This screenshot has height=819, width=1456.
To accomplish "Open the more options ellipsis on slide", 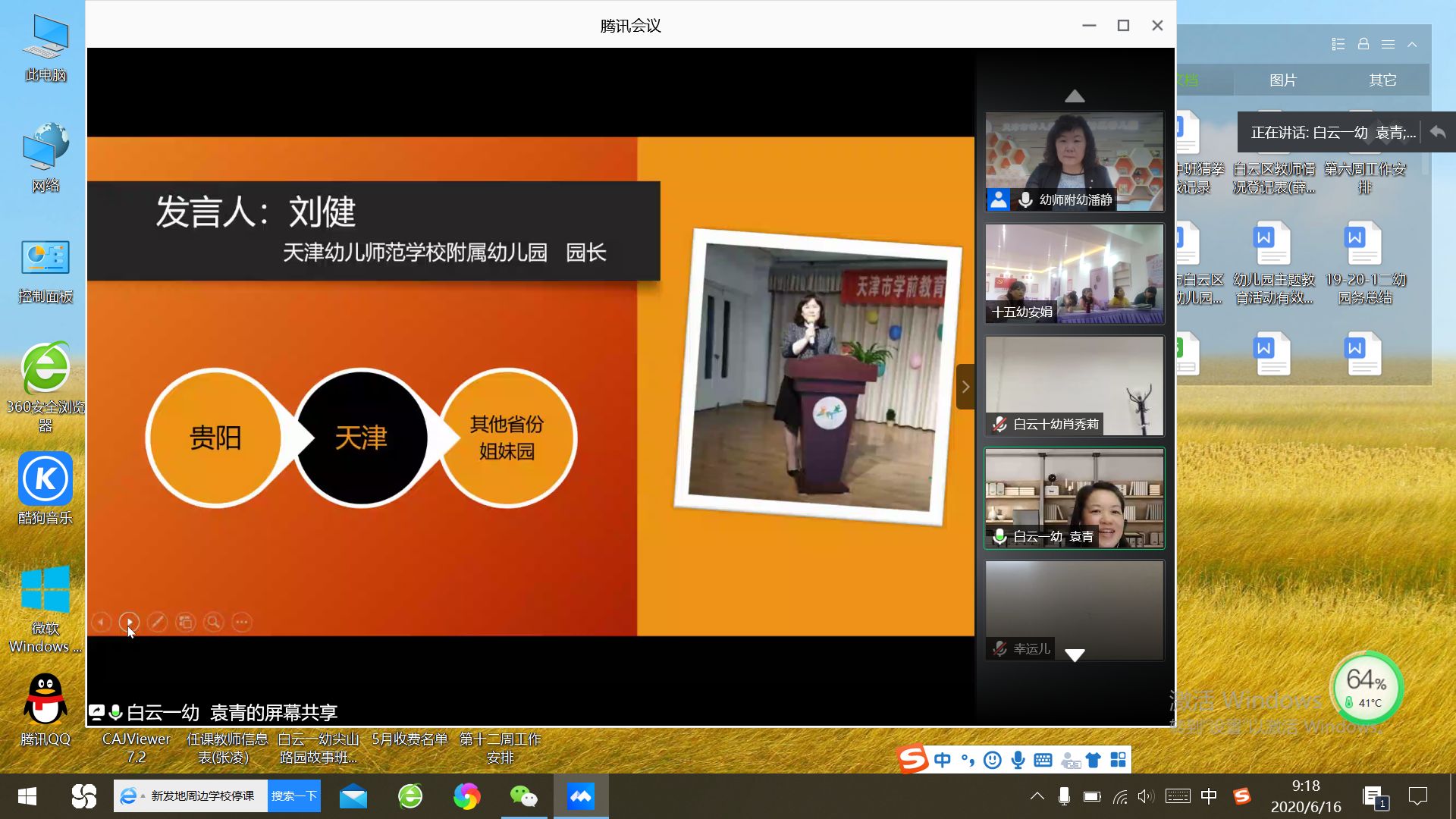I will click(x=242, y=623).
